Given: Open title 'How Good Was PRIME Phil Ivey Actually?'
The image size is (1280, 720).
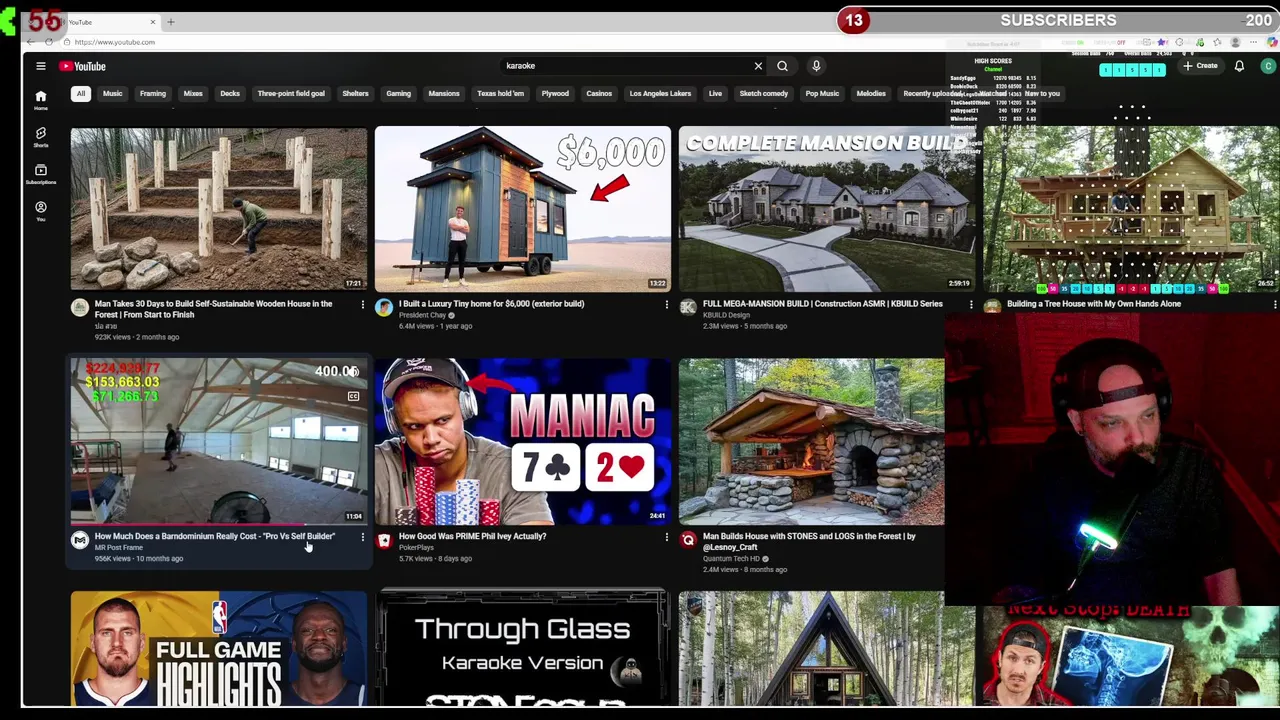Looking at the screenshot, I should 472,537.
